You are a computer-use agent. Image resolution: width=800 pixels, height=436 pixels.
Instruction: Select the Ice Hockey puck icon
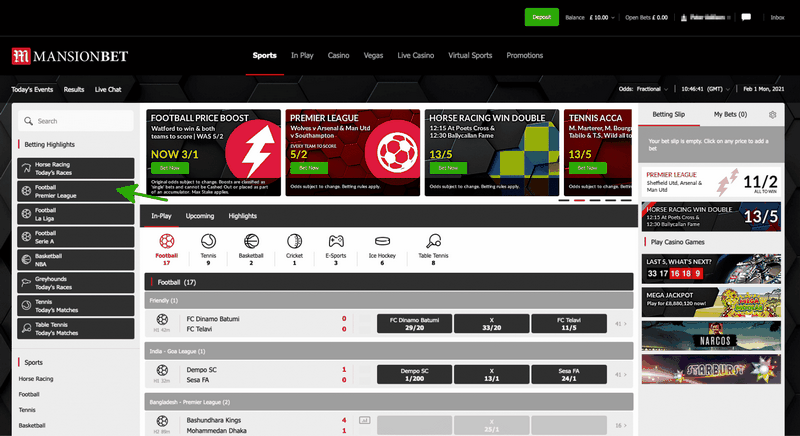pos(380,241)
